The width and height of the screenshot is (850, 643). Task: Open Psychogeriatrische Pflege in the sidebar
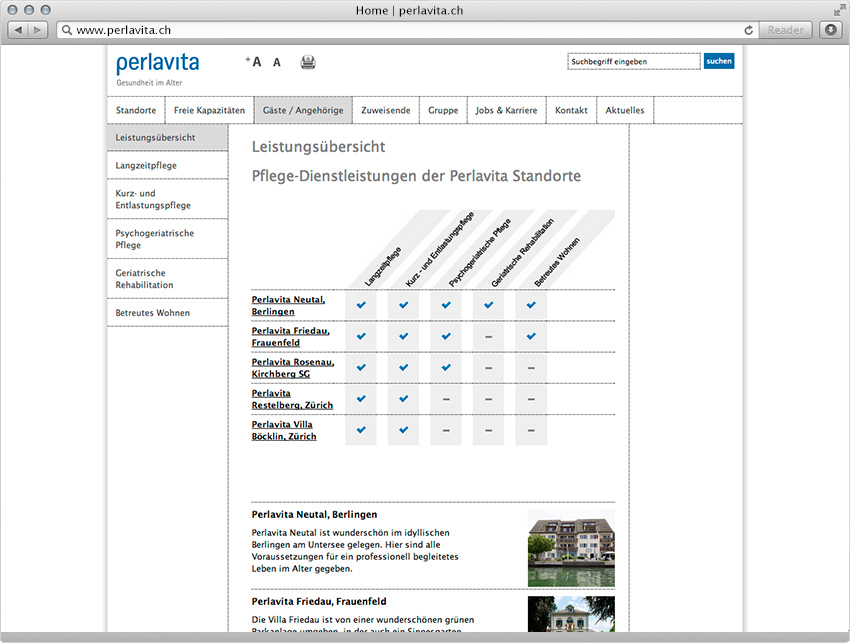pos(168,239)
